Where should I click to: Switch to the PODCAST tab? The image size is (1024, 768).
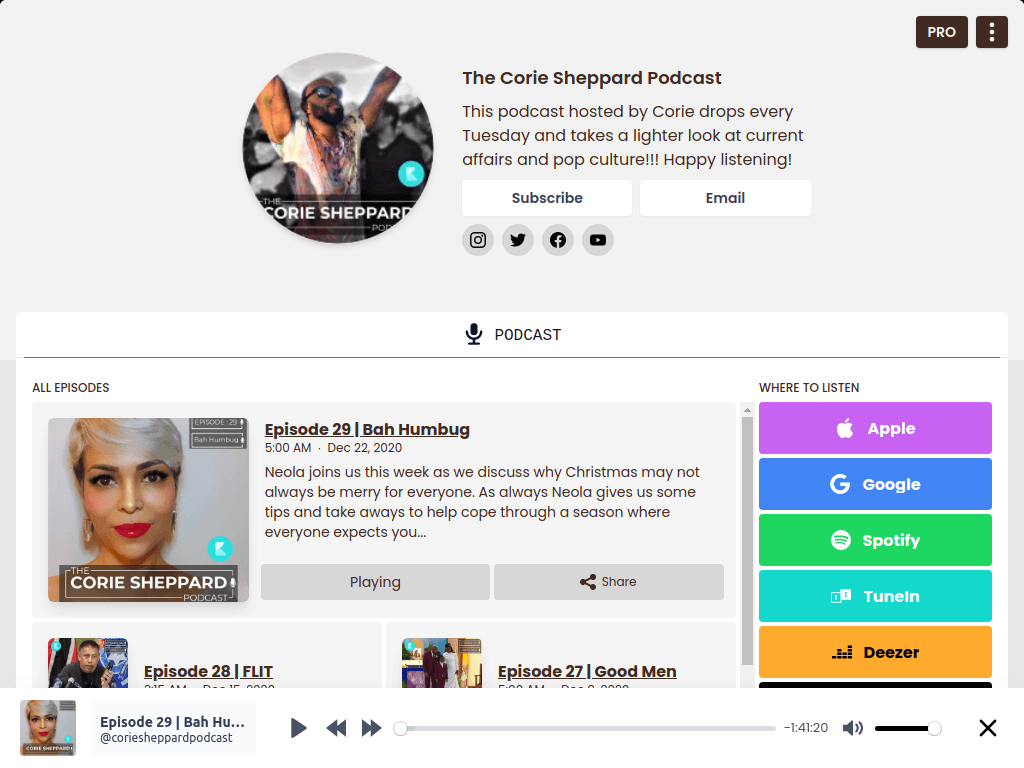[512, 334]
